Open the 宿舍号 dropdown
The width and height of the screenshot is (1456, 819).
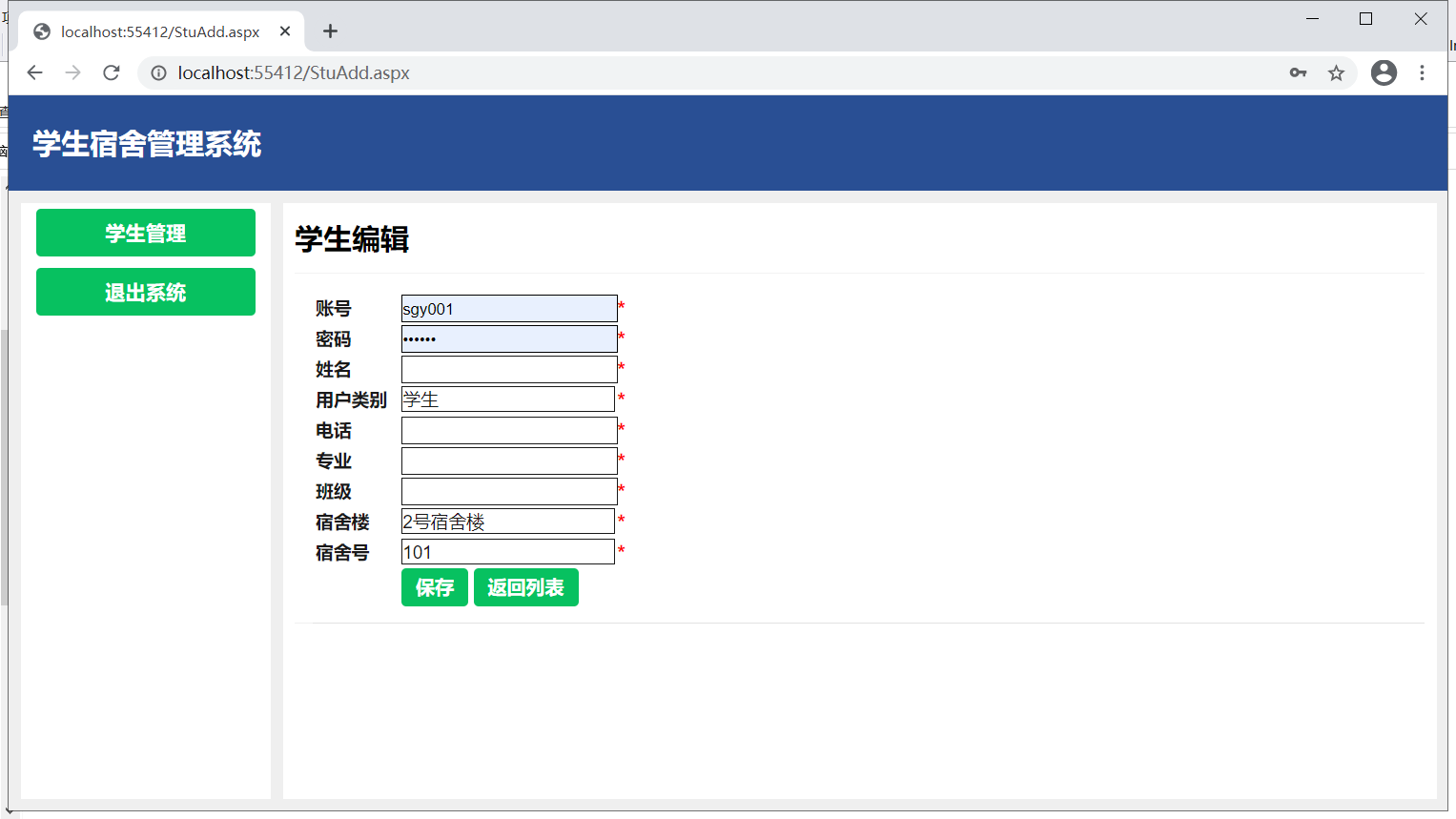[x=507, y=552]
